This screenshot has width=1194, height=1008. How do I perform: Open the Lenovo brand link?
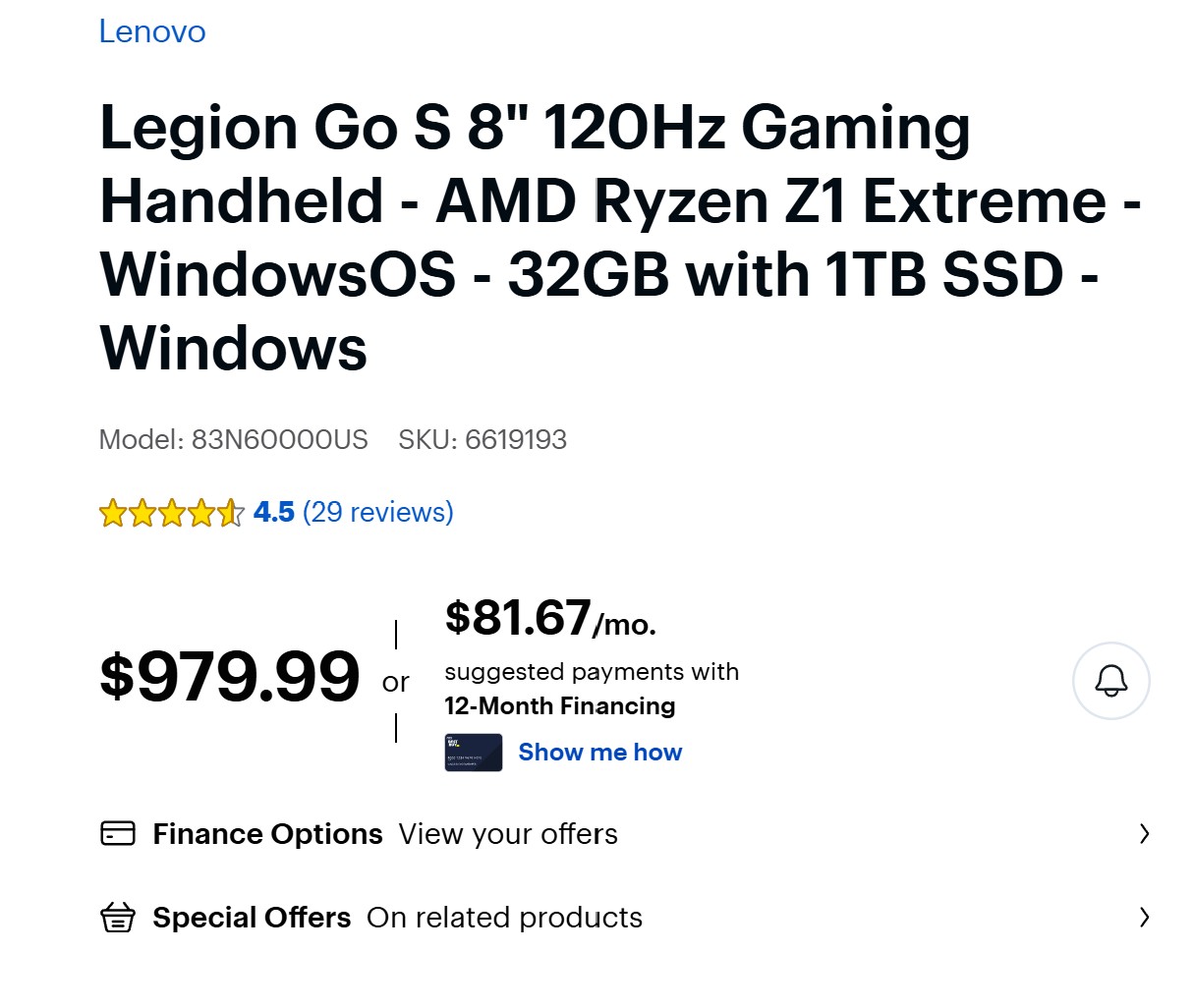coord(152,31)
